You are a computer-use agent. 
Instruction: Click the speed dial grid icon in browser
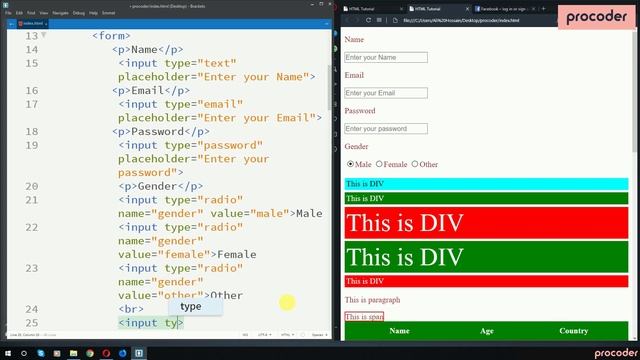[x=379, y=20]
